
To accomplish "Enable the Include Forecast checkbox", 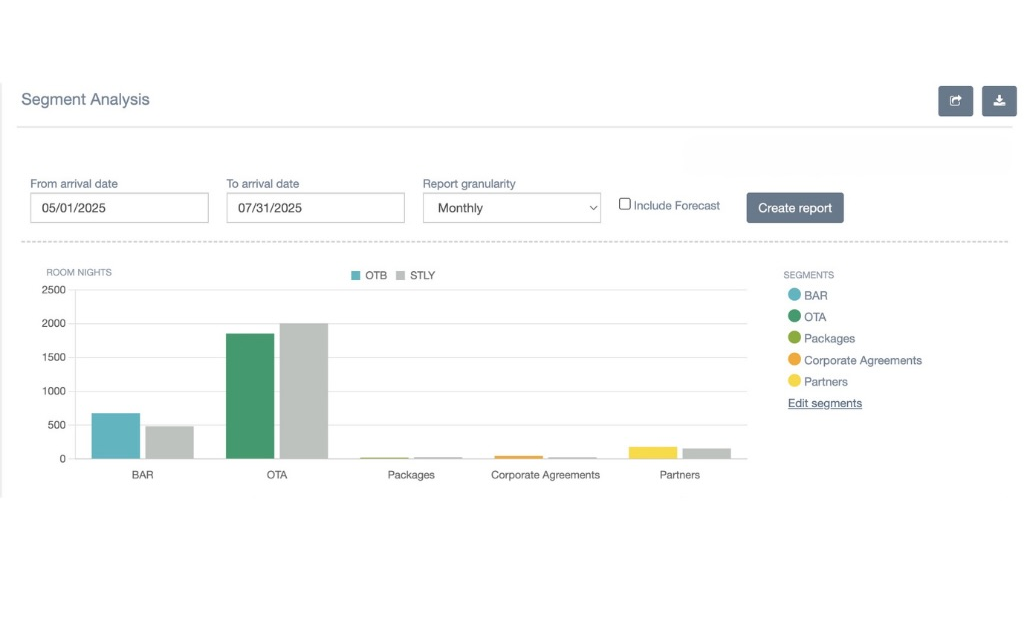I will (625, 204).
